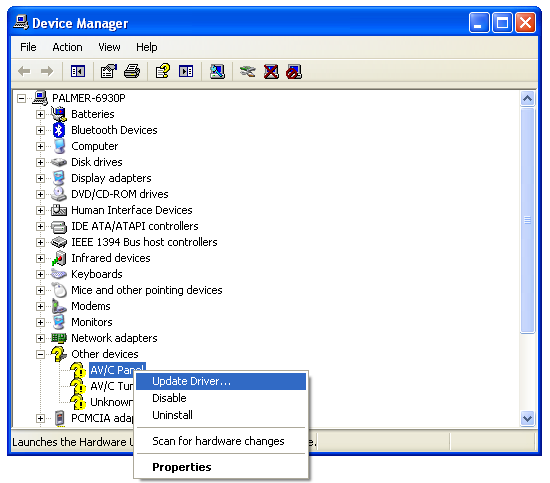Click the Mice and pointing devices icon
This screenshot has width=550, height=483.
[x=59, y=290]
